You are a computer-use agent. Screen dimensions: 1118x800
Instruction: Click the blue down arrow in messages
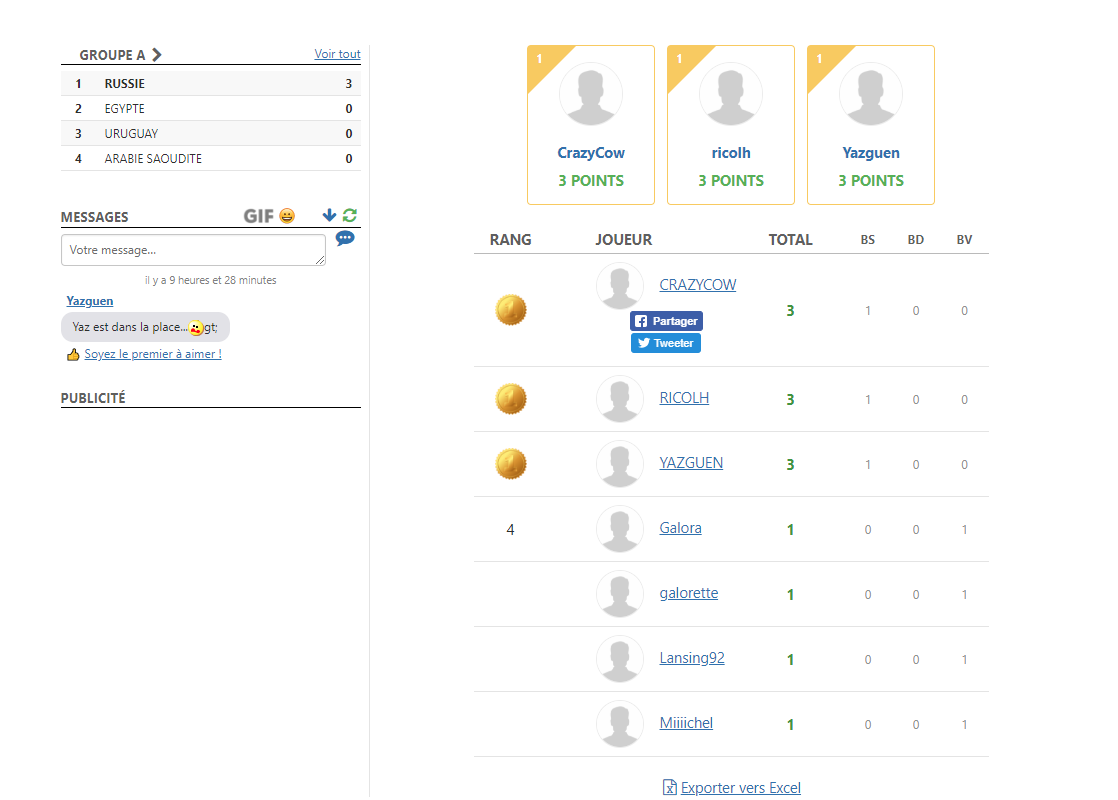329,215
